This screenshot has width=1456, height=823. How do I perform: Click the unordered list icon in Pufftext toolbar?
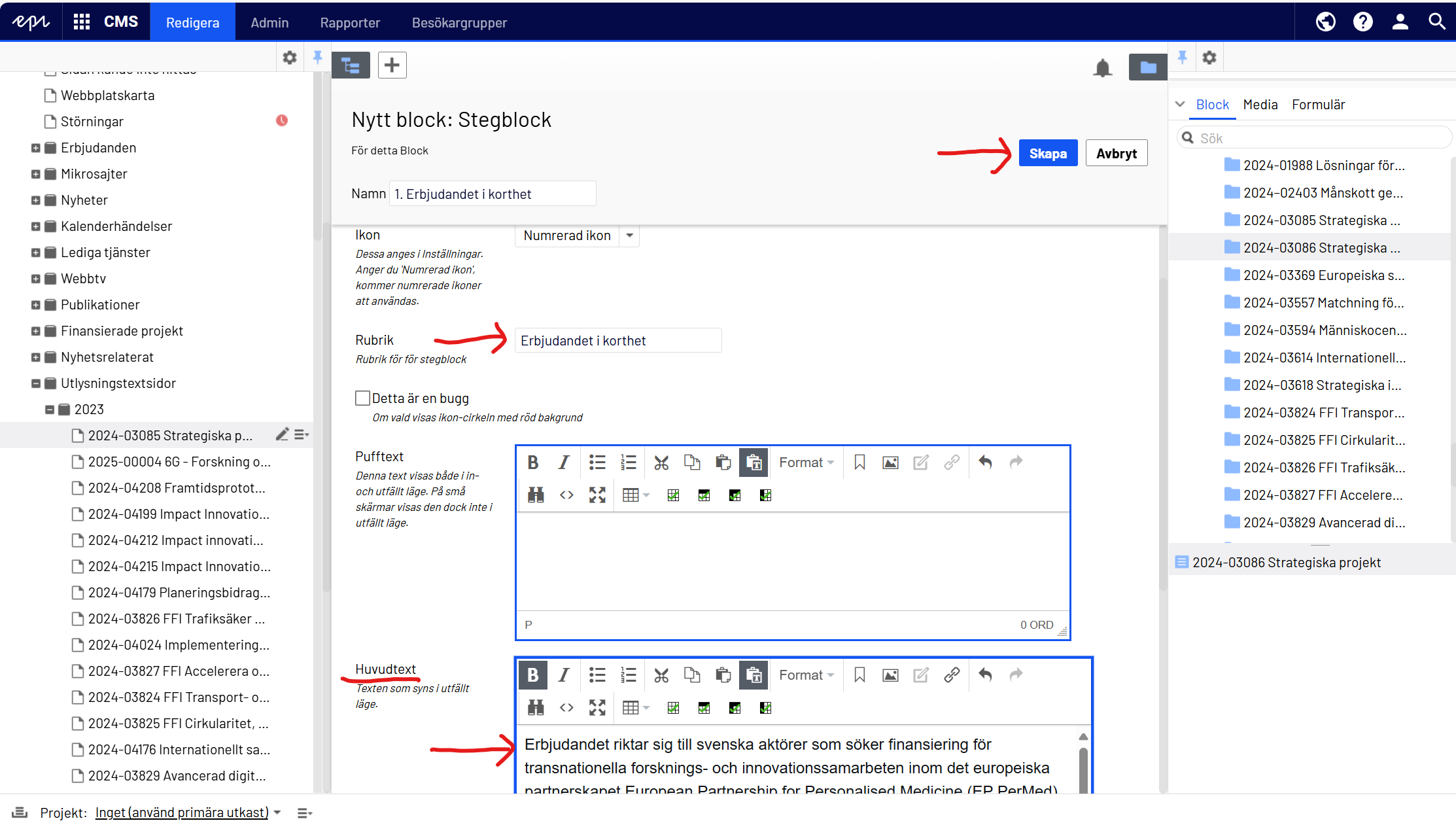pyautogui.click(x=596, y=461)
